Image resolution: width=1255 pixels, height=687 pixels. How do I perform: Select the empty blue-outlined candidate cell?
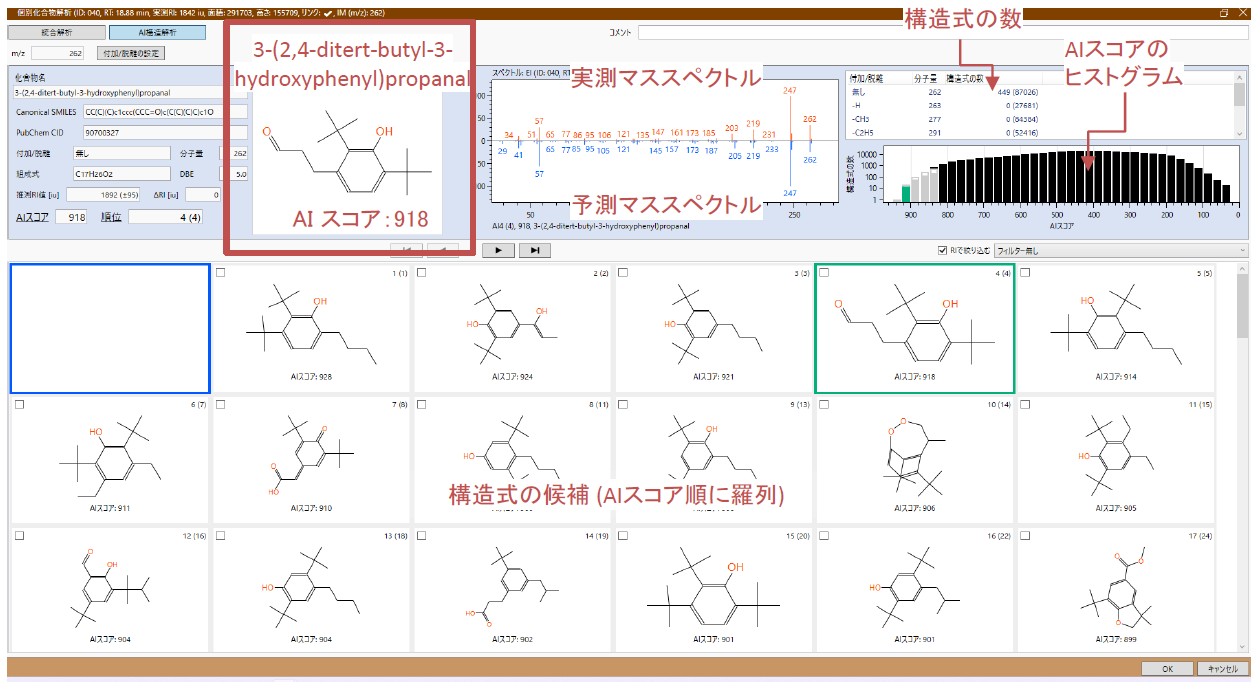110,329
